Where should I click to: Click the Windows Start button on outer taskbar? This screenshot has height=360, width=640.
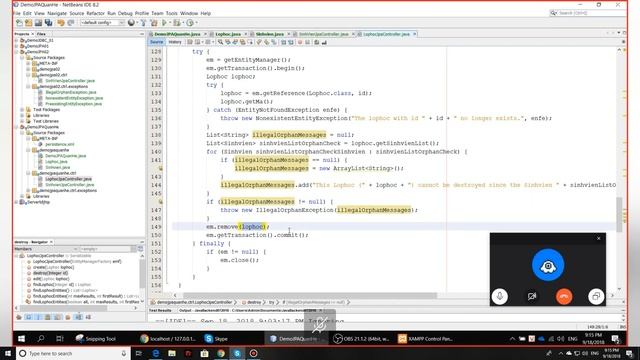click(x=8, y=353)
